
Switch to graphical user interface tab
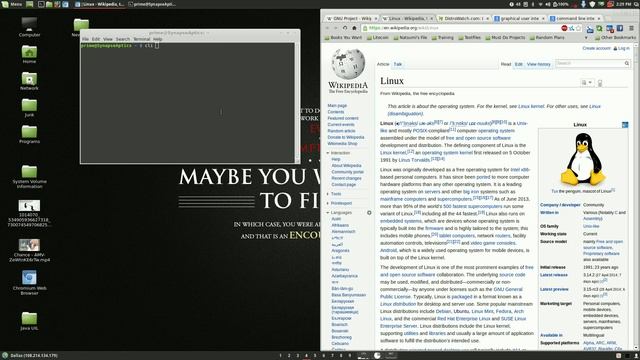519,18
